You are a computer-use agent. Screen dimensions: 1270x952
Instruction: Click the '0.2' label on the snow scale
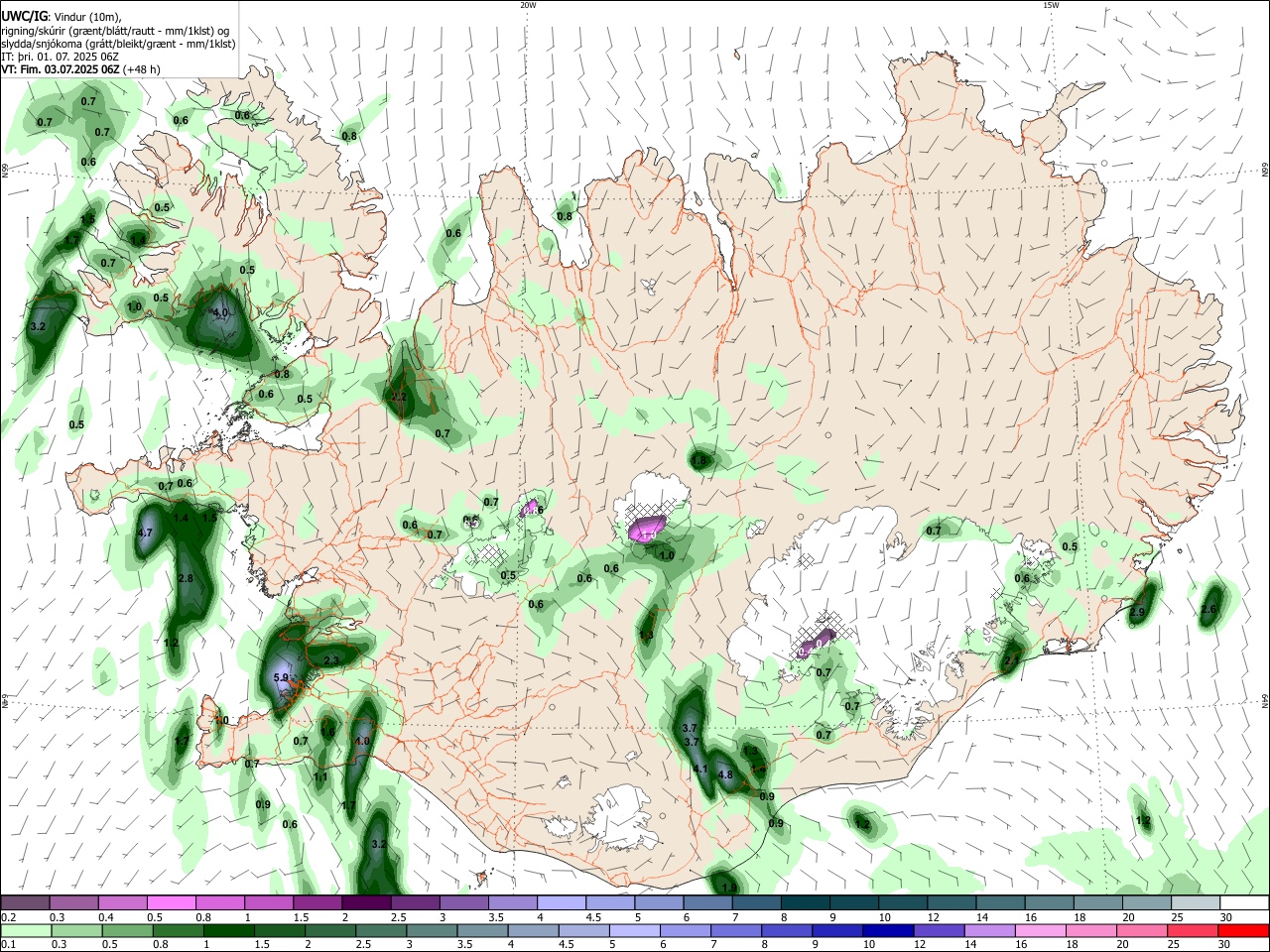pyautogui.click(x=7, y=917)
